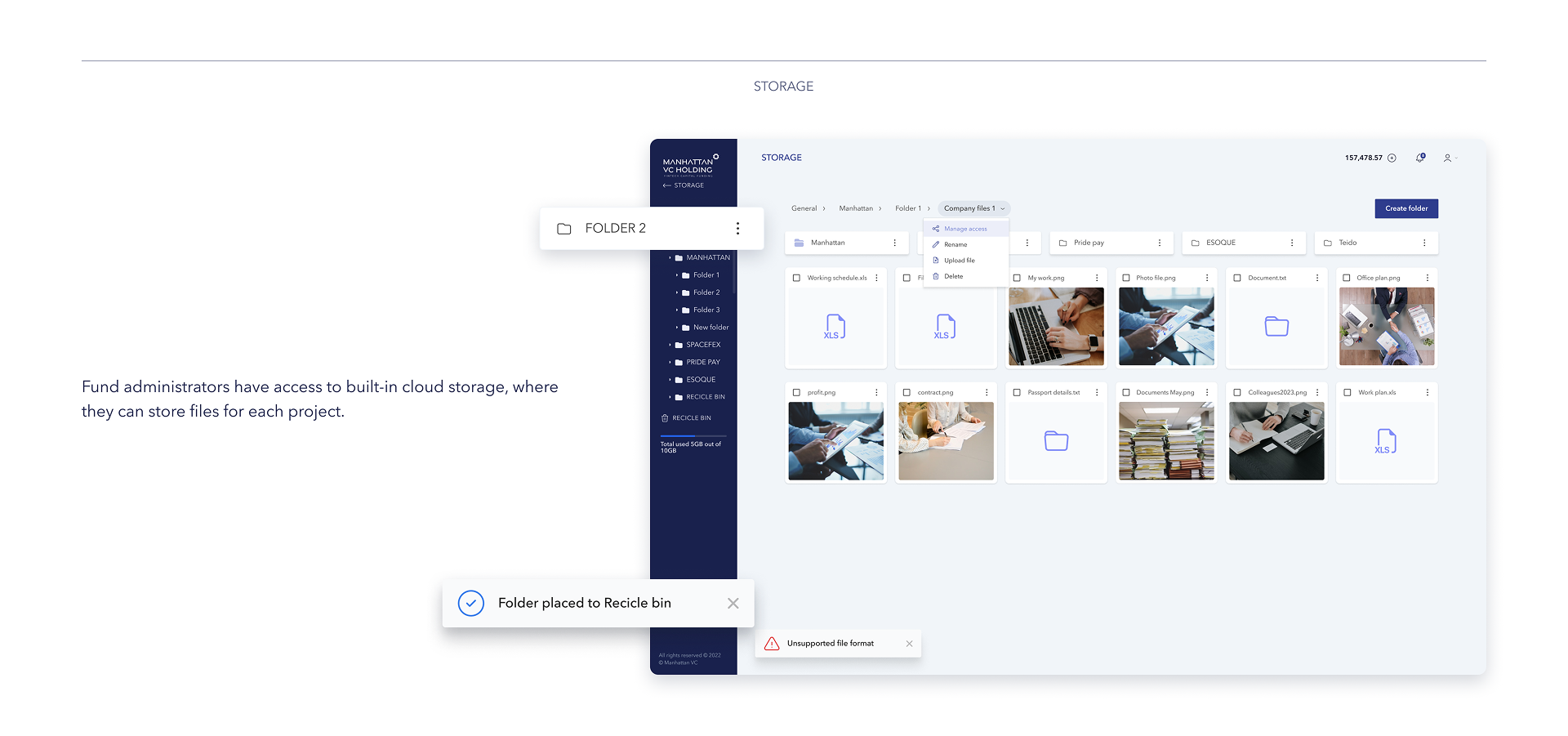Go to the Folder 1 breadcrumb
Viewport: 1568px width, 736px height.
click(908, 209)
